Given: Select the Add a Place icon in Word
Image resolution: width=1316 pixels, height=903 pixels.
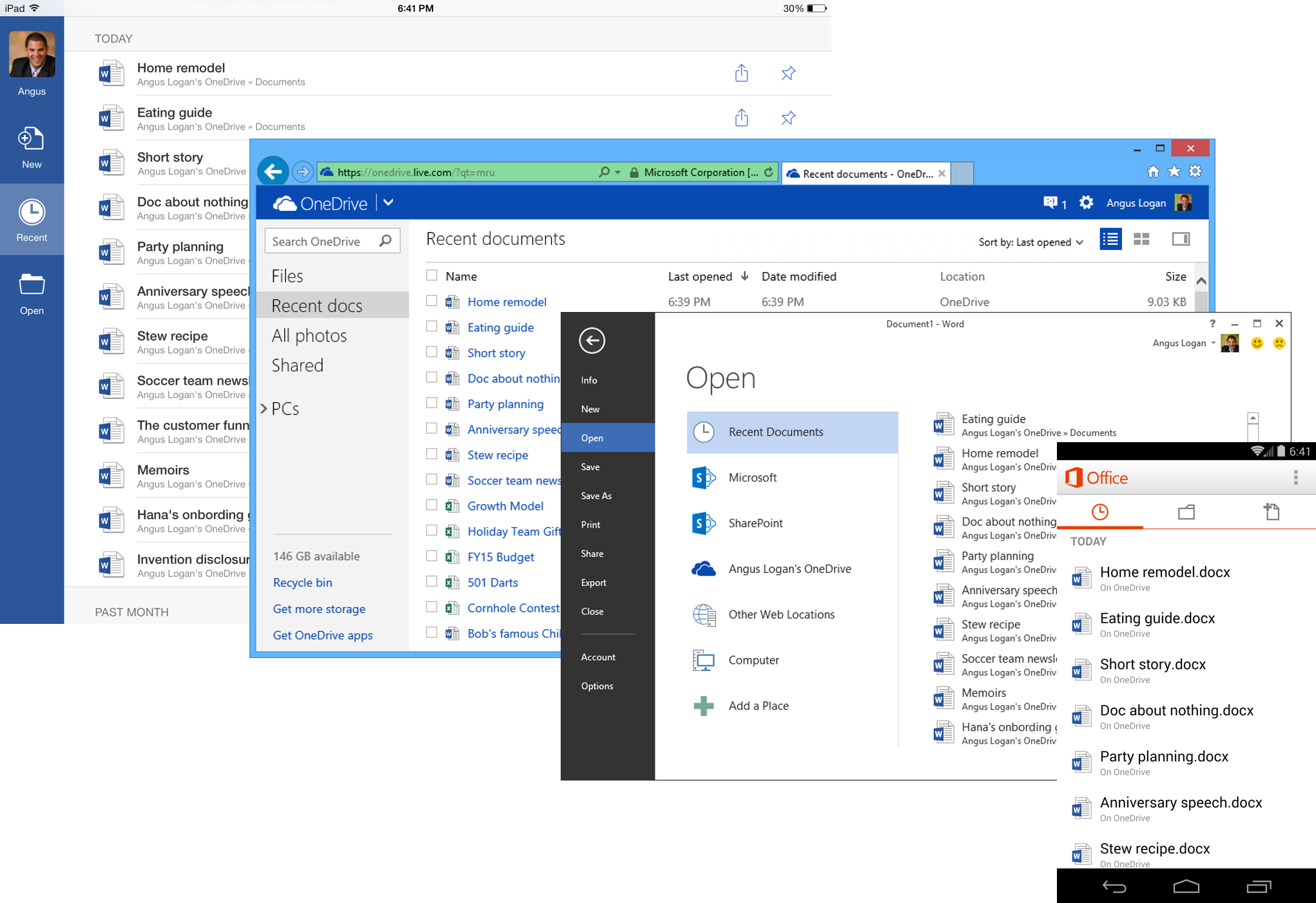Looking at the screenshot, I should 702,705.
